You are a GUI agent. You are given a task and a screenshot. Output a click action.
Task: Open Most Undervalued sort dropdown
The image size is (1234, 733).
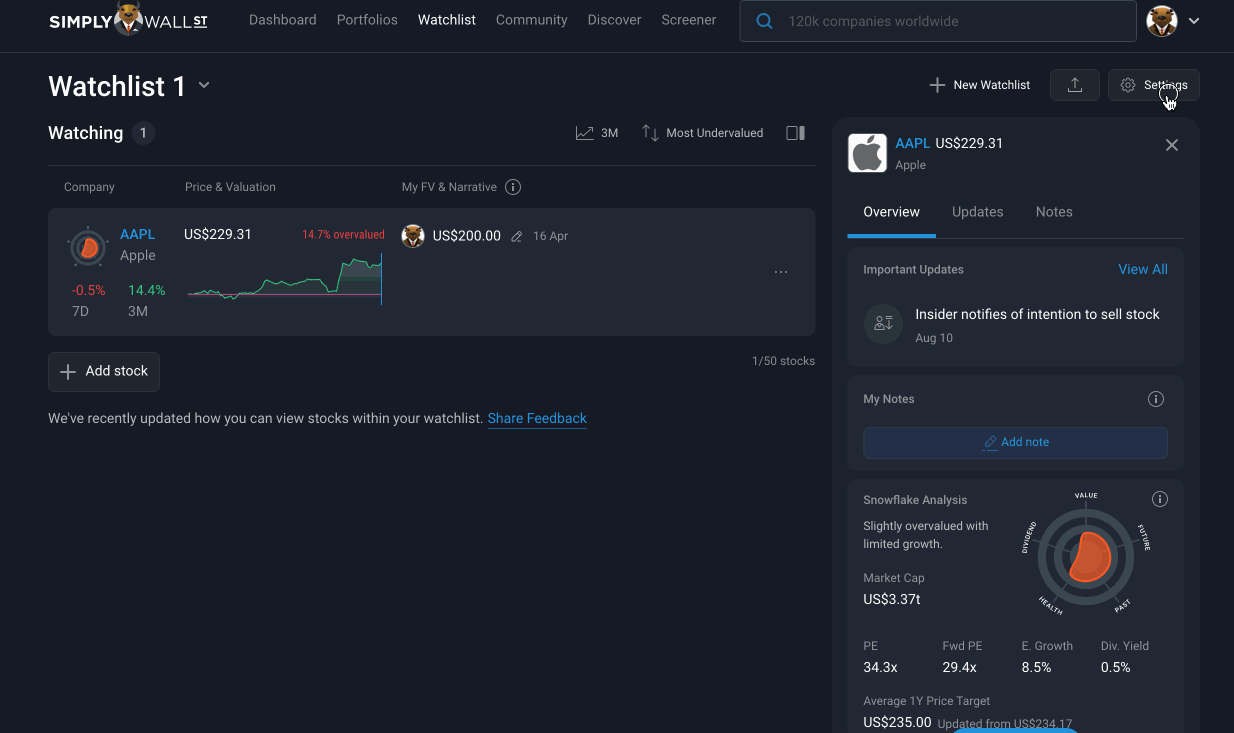pyautogui.click(x=702, y=133)
